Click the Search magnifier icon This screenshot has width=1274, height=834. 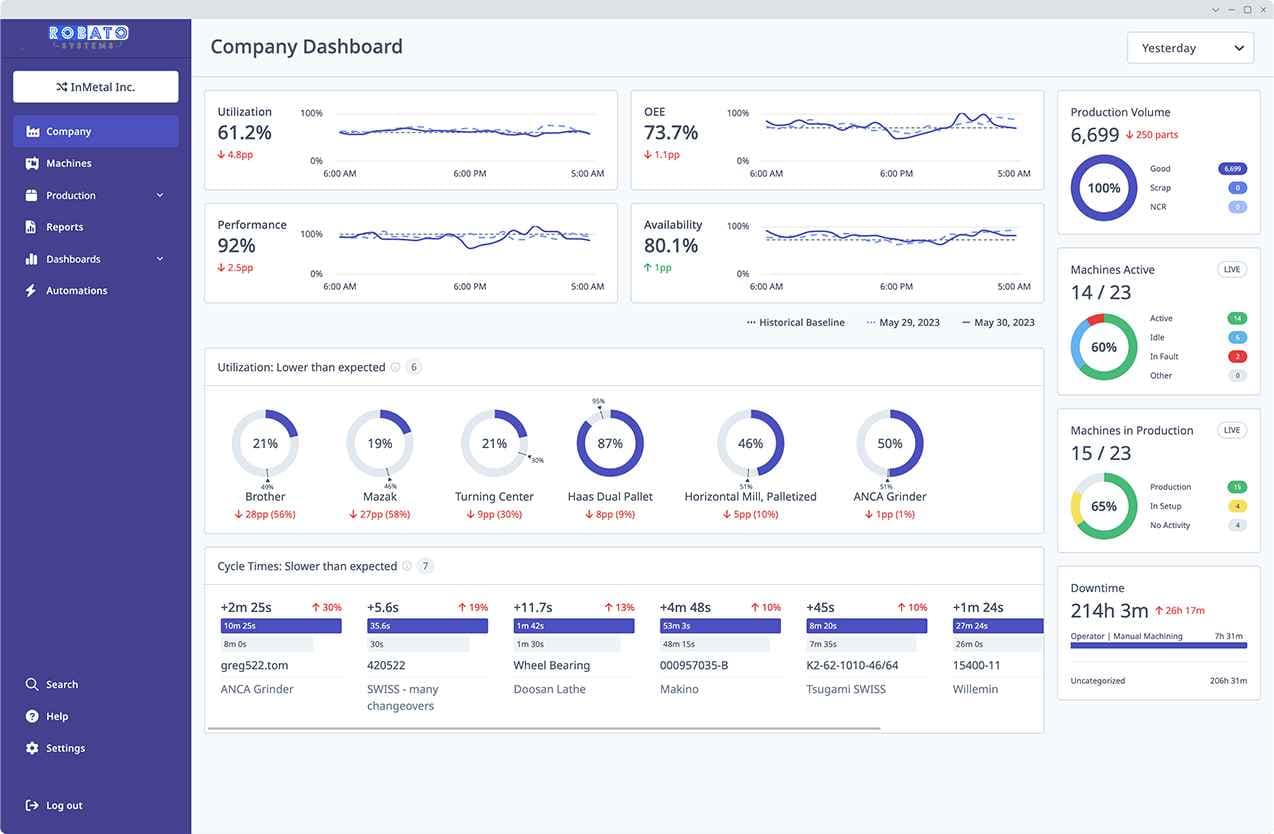pos(31,684)
